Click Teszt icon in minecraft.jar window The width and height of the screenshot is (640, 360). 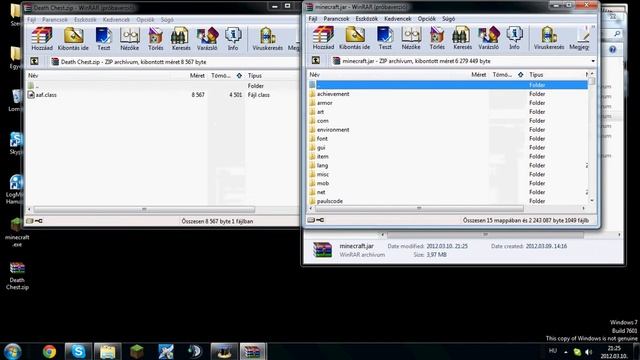pyautogui.click(x=384, y=38)
